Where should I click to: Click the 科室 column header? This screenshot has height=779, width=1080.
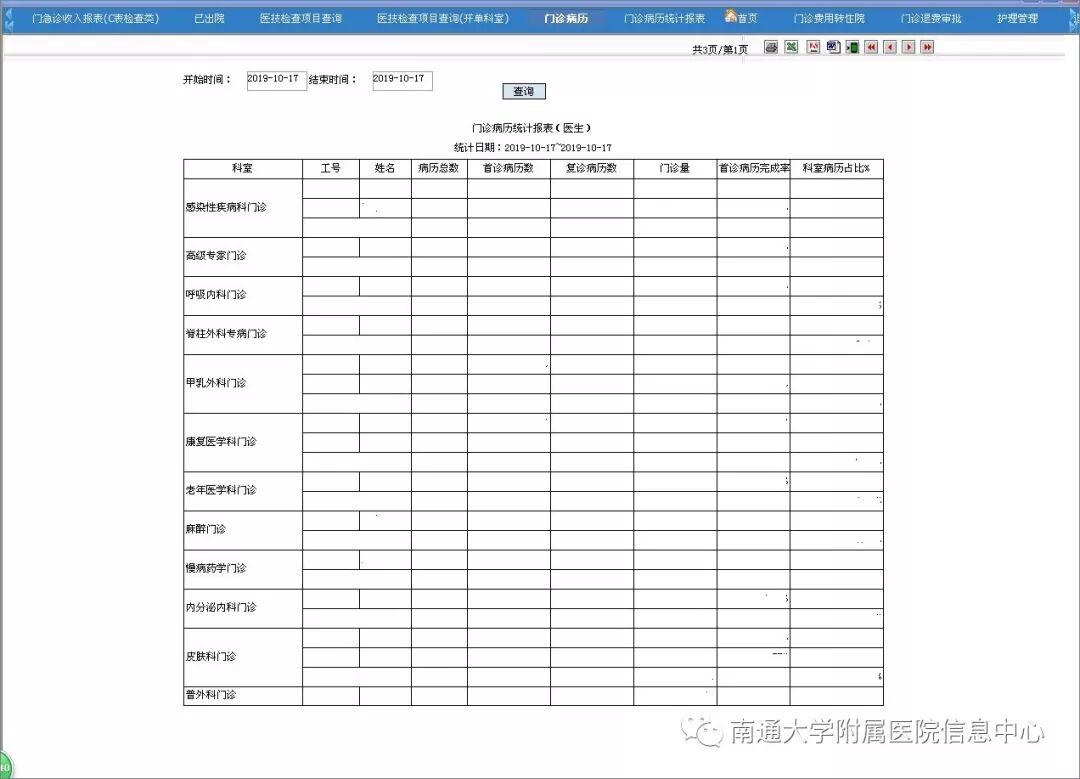(x=242, y=169)
